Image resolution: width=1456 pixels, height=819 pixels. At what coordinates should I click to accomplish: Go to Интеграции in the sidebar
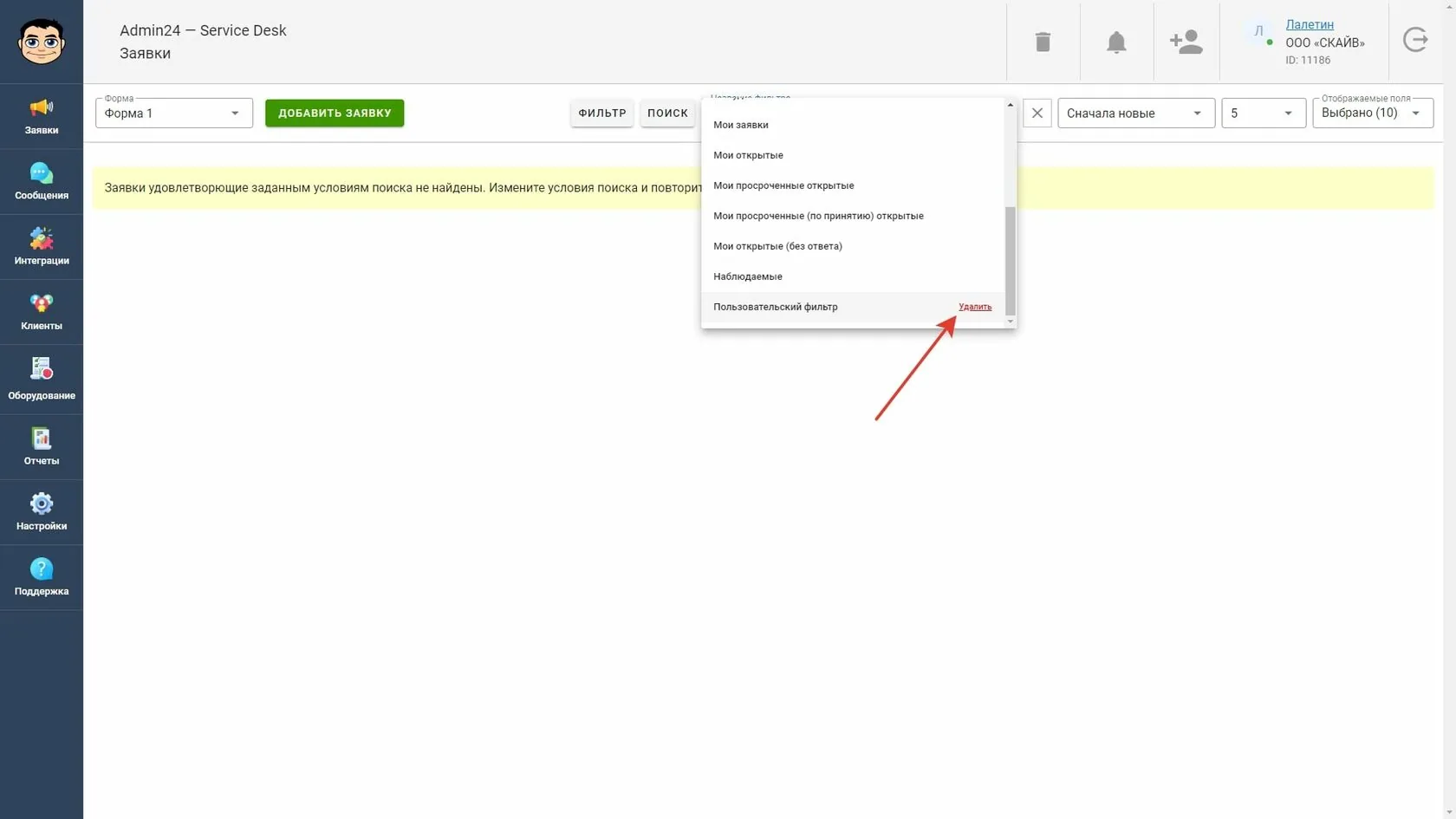point(42,247)
